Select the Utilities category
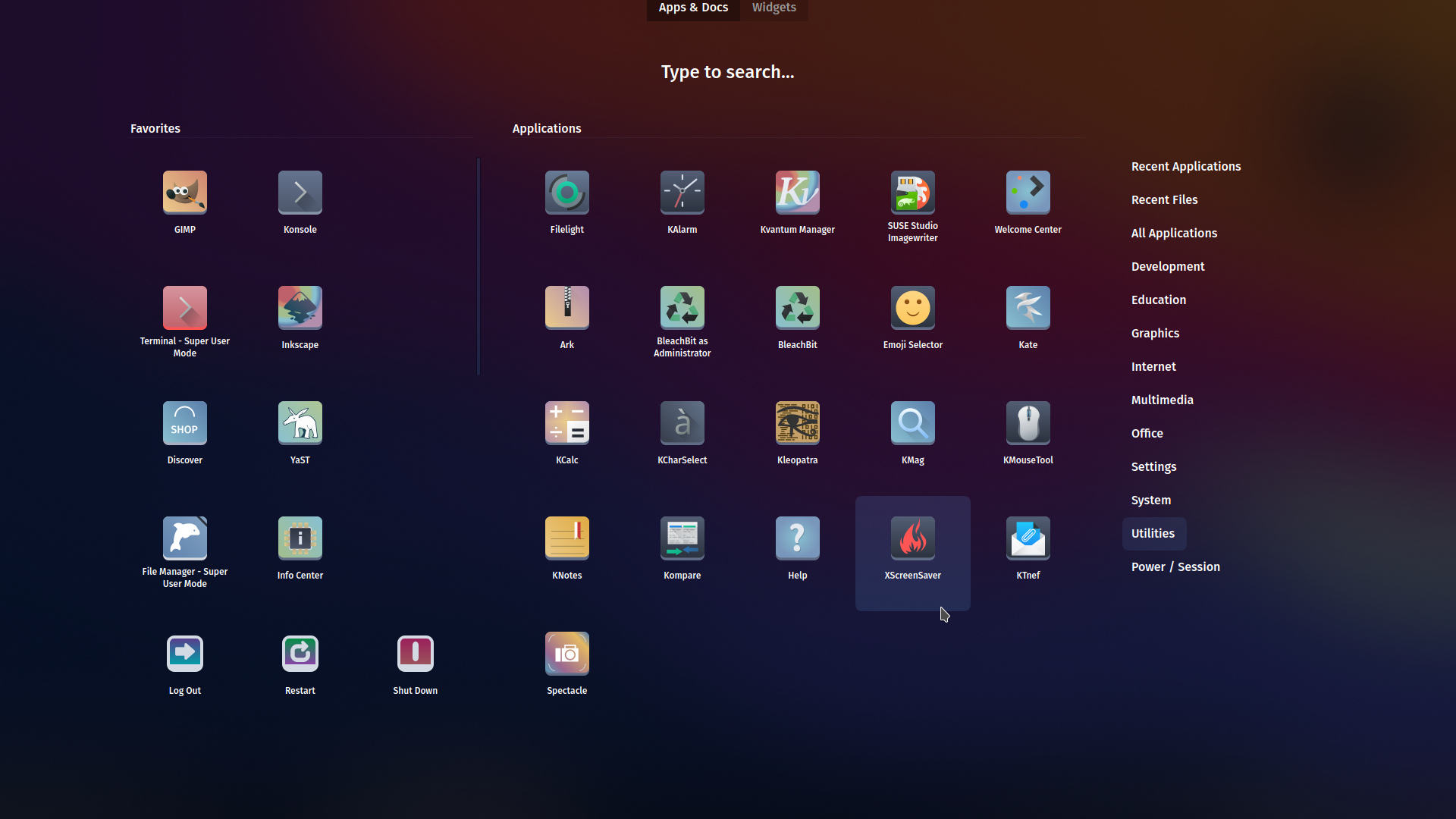The image size is (1456, 819). pos(1153,534)
